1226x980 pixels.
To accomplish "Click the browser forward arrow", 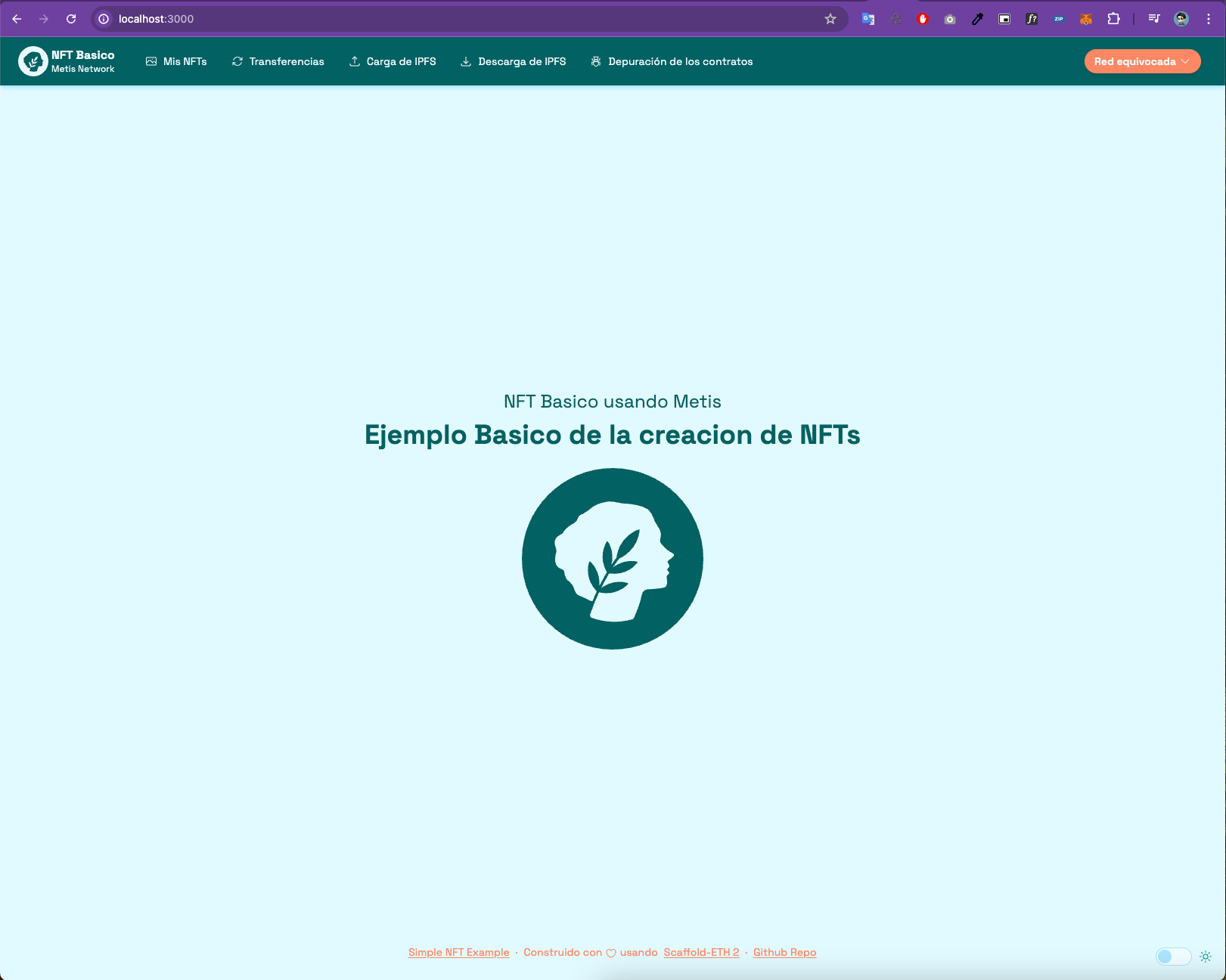I will [x=44, y=19].
